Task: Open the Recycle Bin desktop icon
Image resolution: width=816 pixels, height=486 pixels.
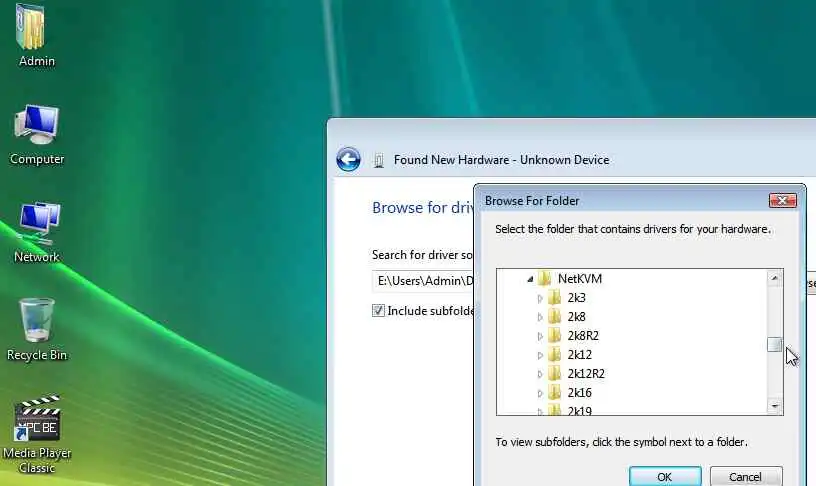Action: coord(36,319)
